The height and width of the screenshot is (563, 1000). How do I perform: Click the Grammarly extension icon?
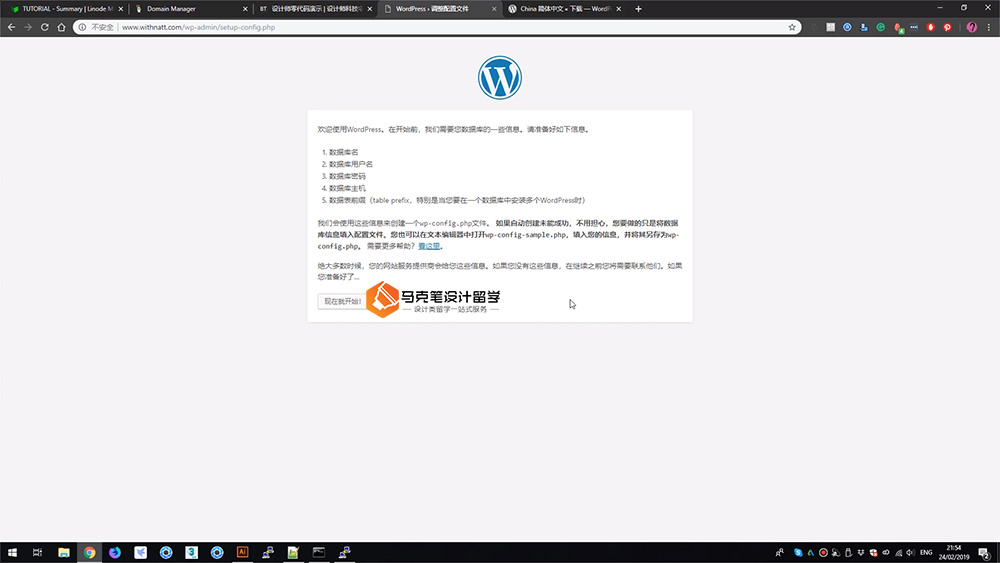click(x=881, y=27)
